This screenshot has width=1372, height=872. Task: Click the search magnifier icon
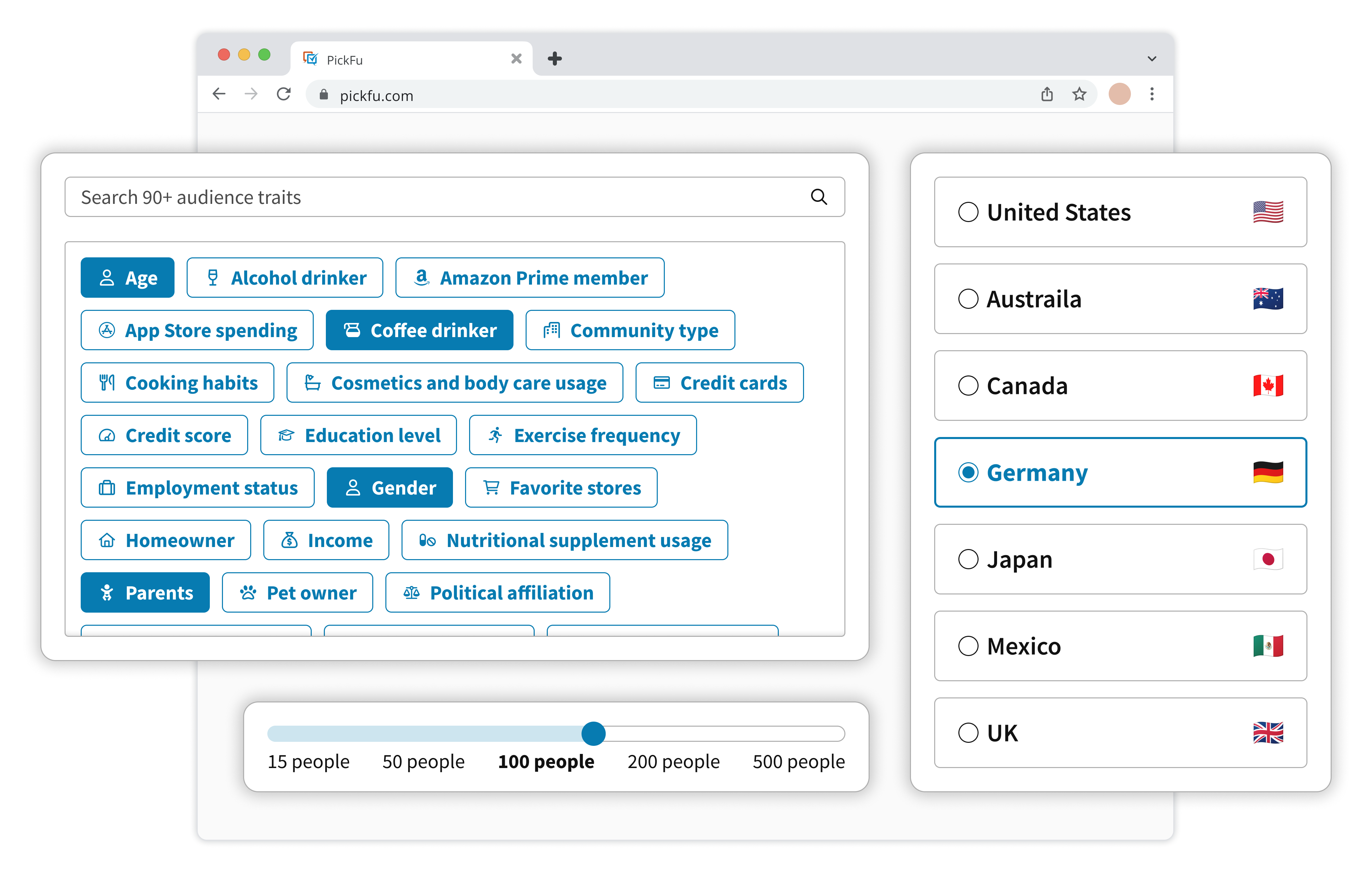[819, 197]
